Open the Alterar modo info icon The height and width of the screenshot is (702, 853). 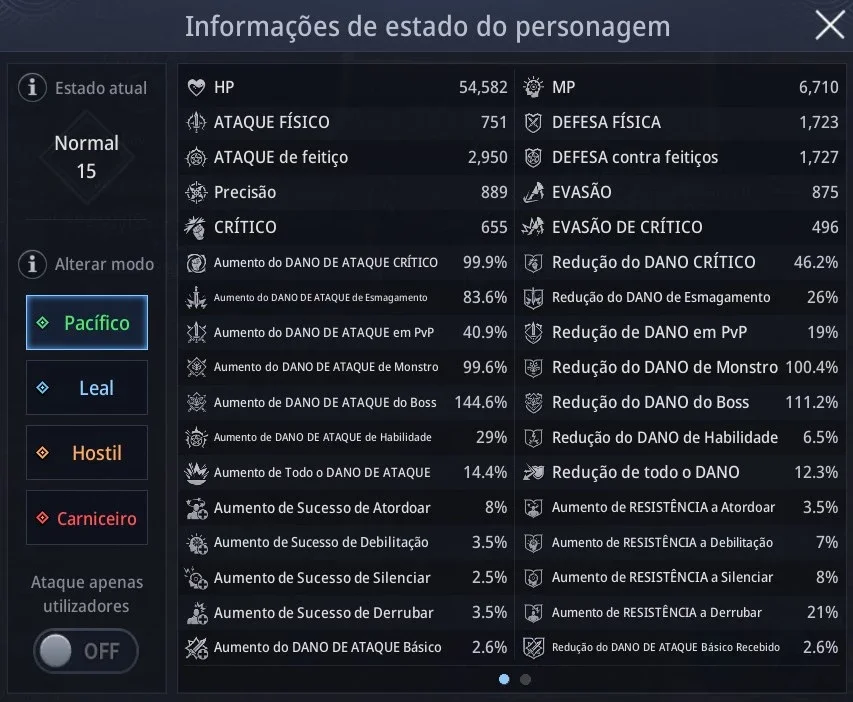[x=32, y=264]
